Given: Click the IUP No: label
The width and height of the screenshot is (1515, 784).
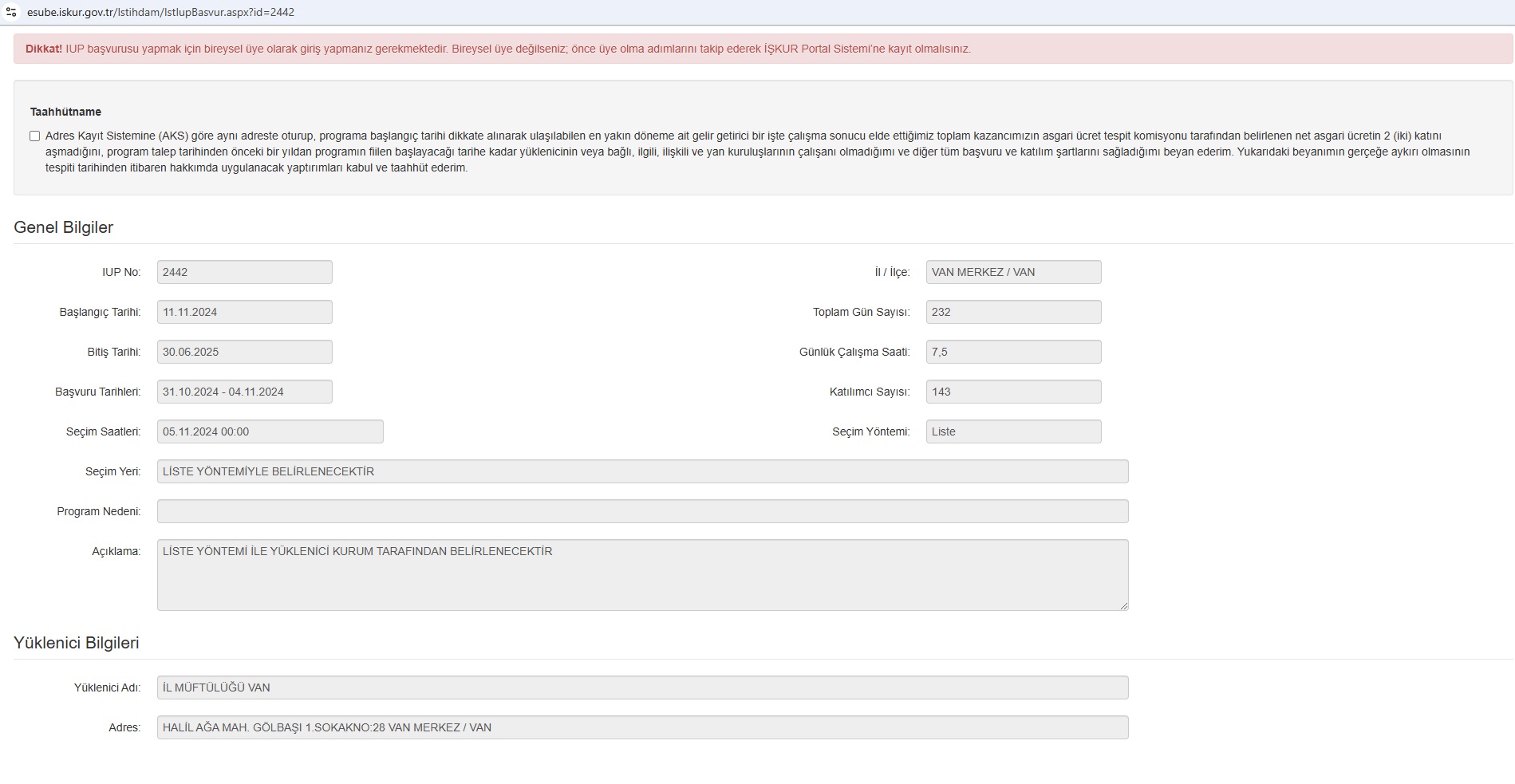Looking at the screenshot, I should [x=121, y=272].
